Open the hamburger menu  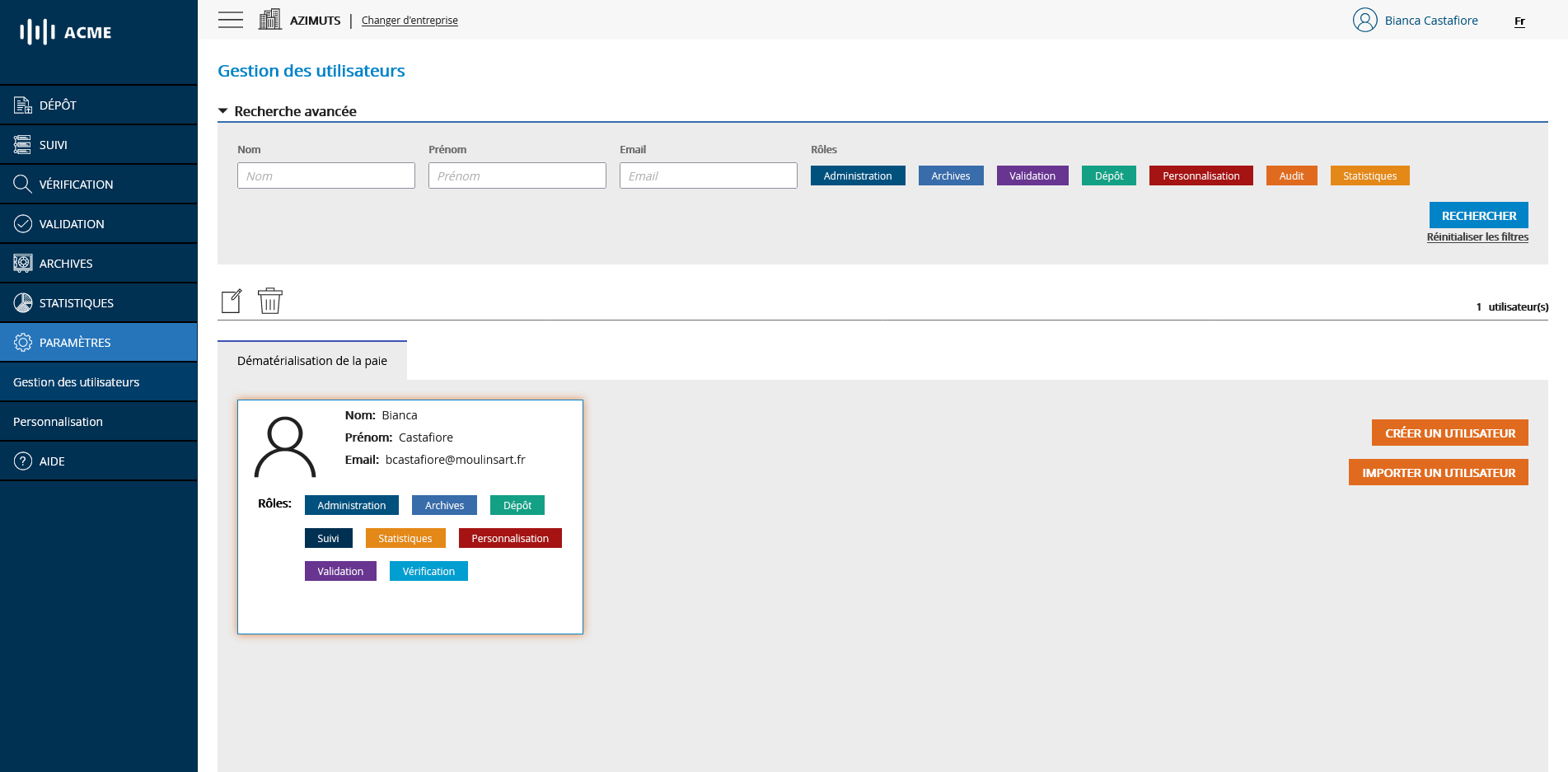pyautogui.click(x=230, y=20)
